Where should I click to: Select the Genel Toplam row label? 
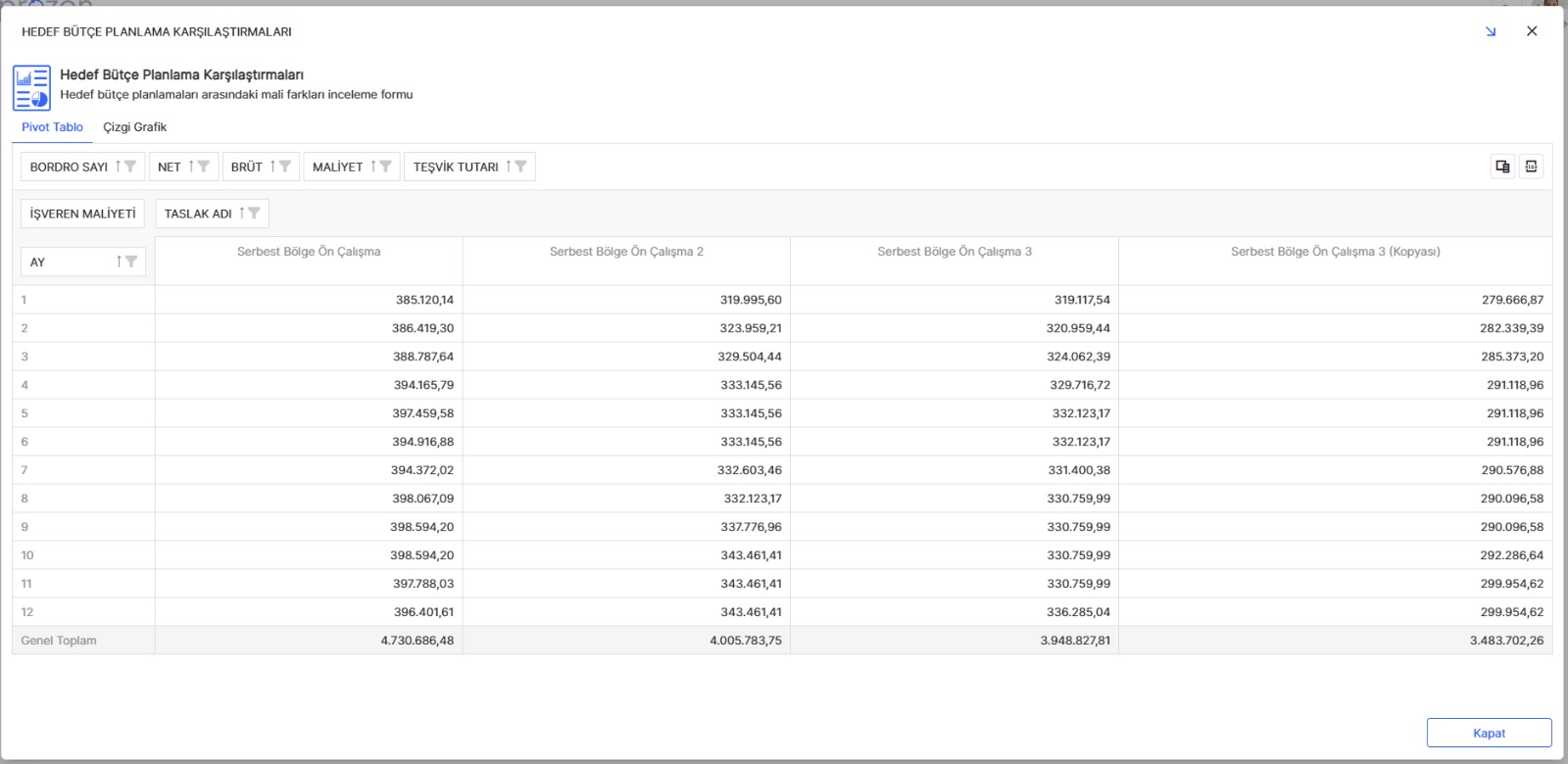click(59, 641)
